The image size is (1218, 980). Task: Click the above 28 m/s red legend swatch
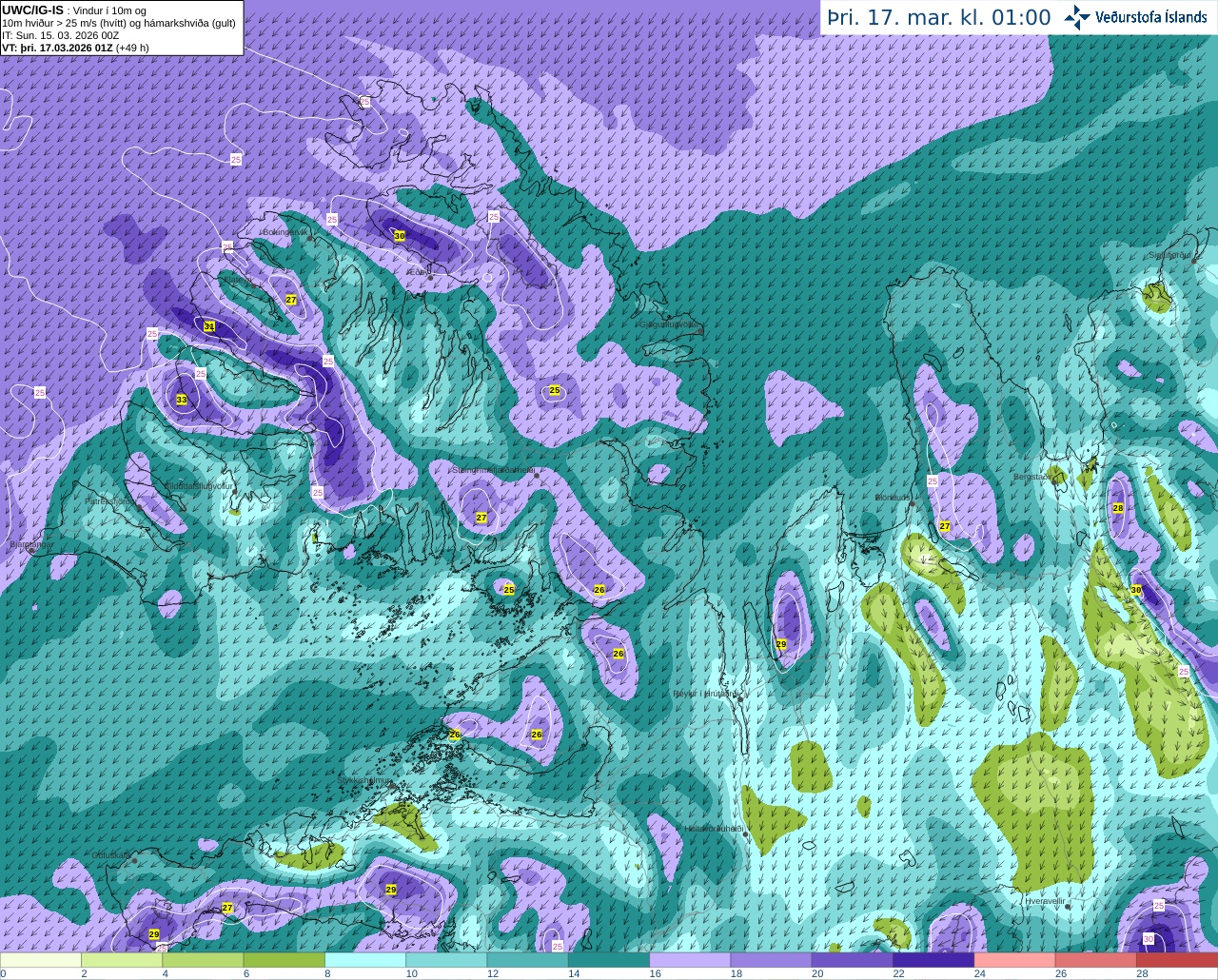(1177, 960)
